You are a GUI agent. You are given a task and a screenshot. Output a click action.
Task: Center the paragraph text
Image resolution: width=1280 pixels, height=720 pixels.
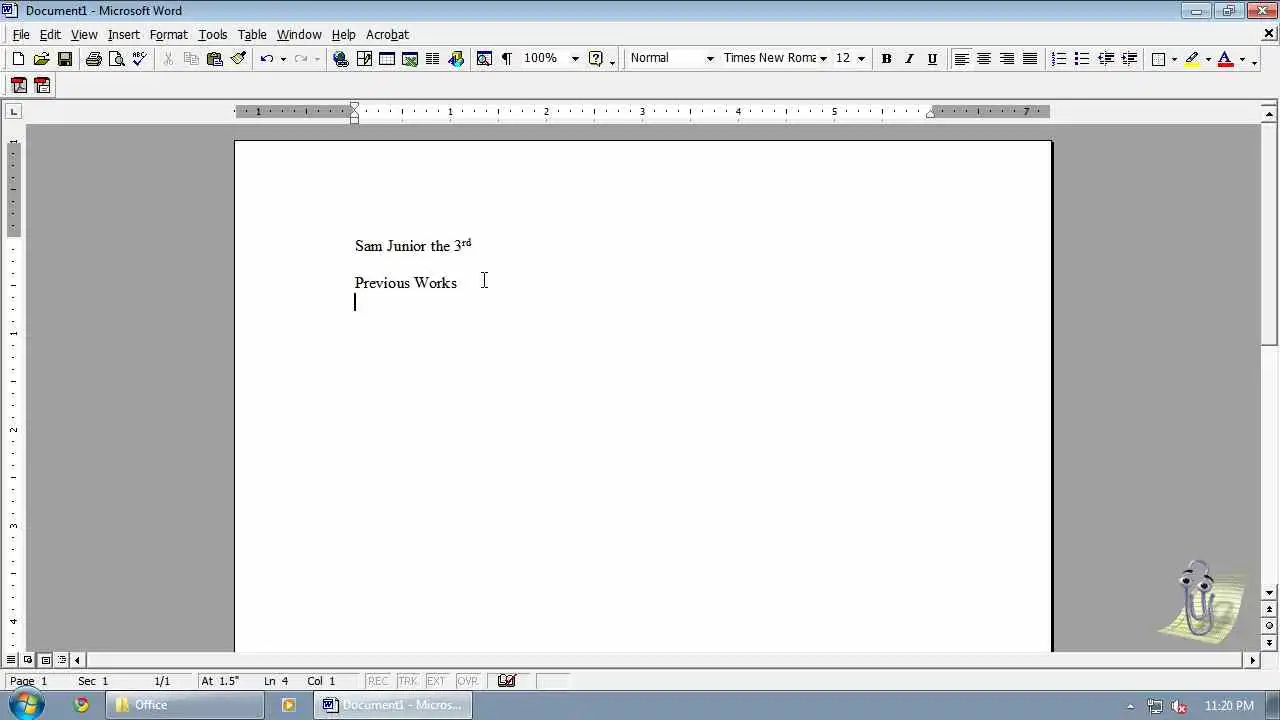(984, 59)
